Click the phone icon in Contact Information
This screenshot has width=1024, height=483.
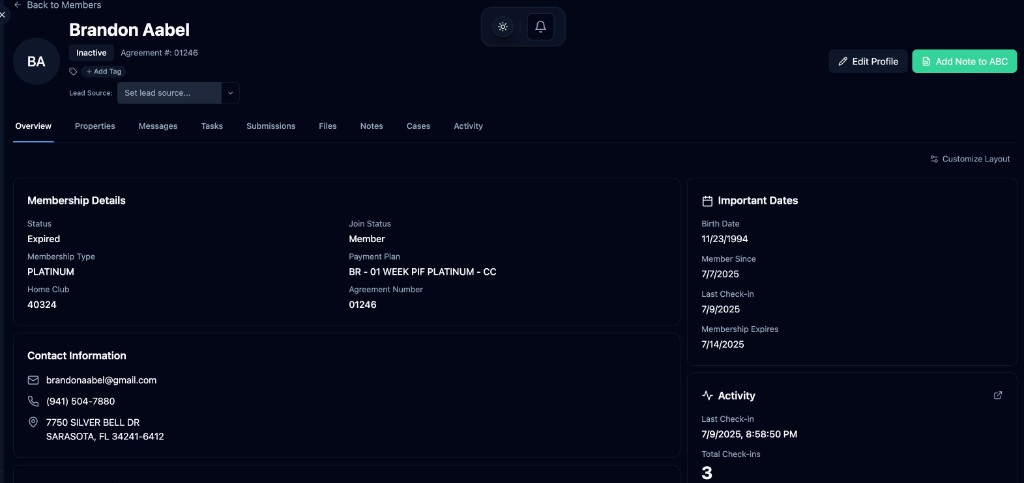coord(33,401)
